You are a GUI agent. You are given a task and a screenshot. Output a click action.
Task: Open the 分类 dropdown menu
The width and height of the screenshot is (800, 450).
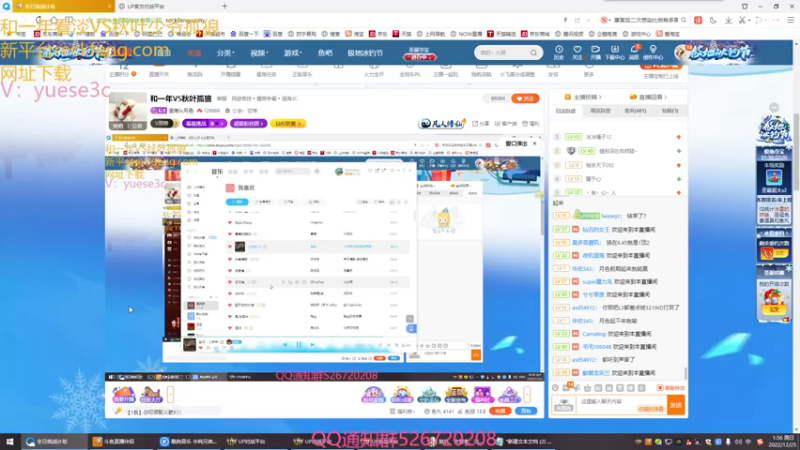click(x=226, y=53)
